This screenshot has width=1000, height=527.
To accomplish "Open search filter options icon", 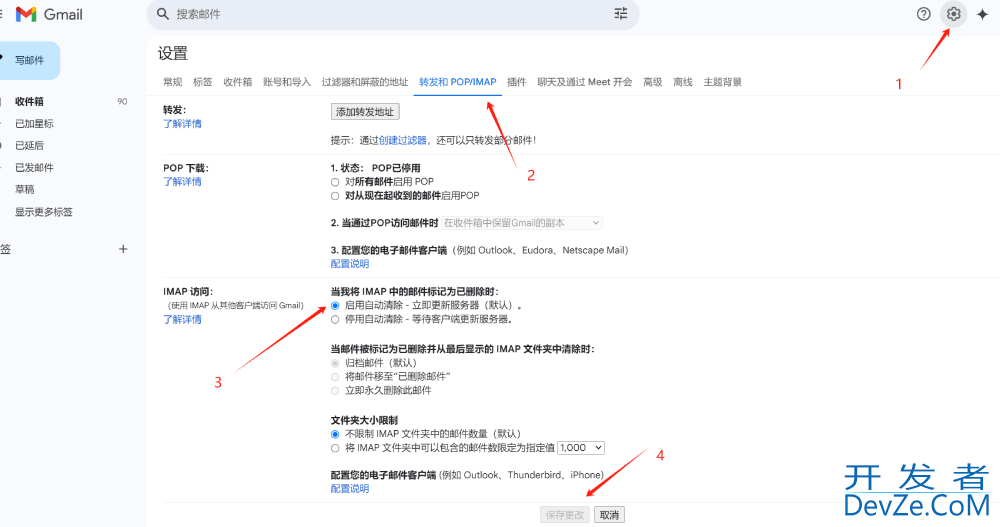I will pyautogui.click(x=621, y=14).
